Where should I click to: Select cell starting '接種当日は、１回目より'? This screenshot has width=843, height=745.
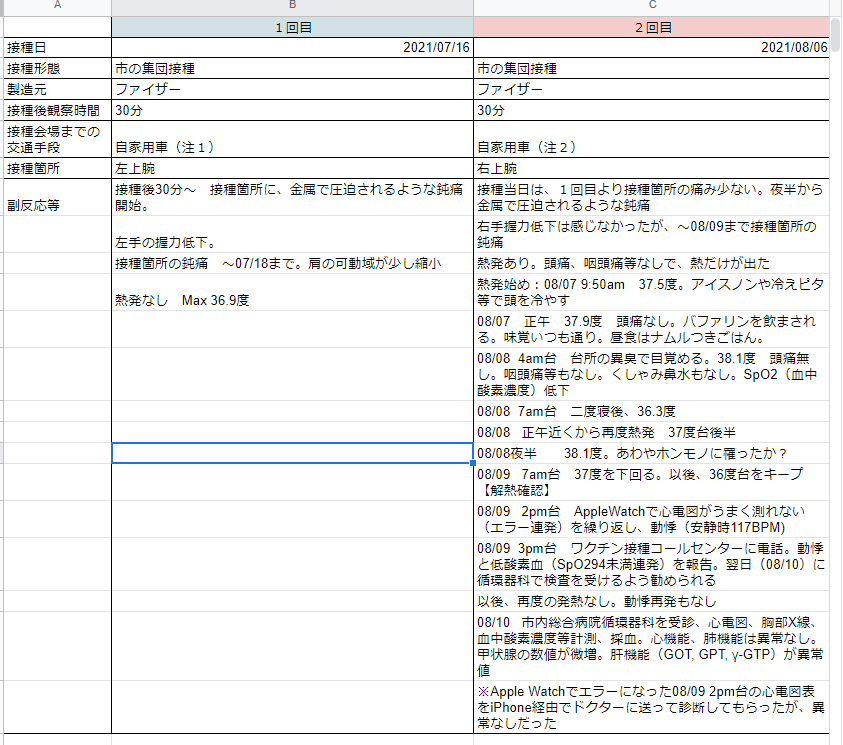[x=652, y=197]
